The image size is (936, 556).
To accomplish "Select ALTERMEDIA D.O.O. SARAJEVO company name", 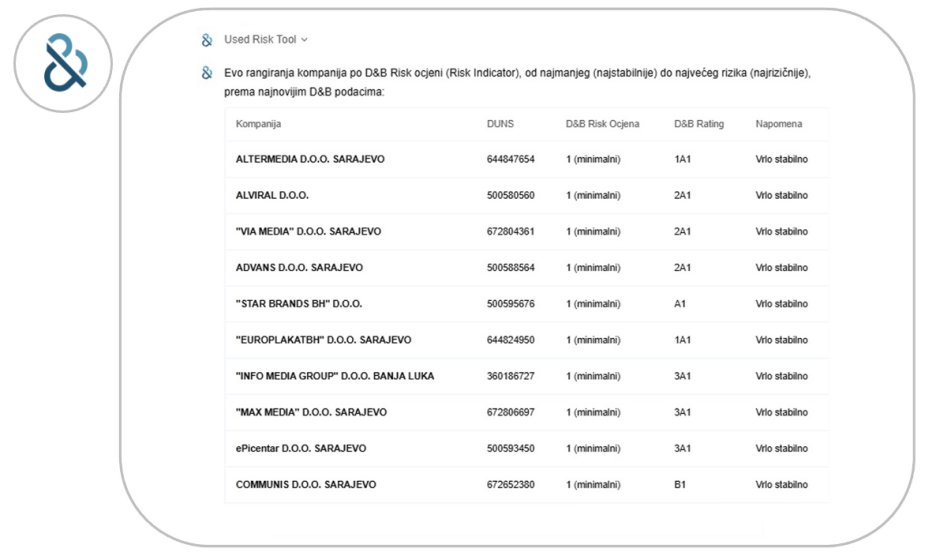I will tap(310, 160).
